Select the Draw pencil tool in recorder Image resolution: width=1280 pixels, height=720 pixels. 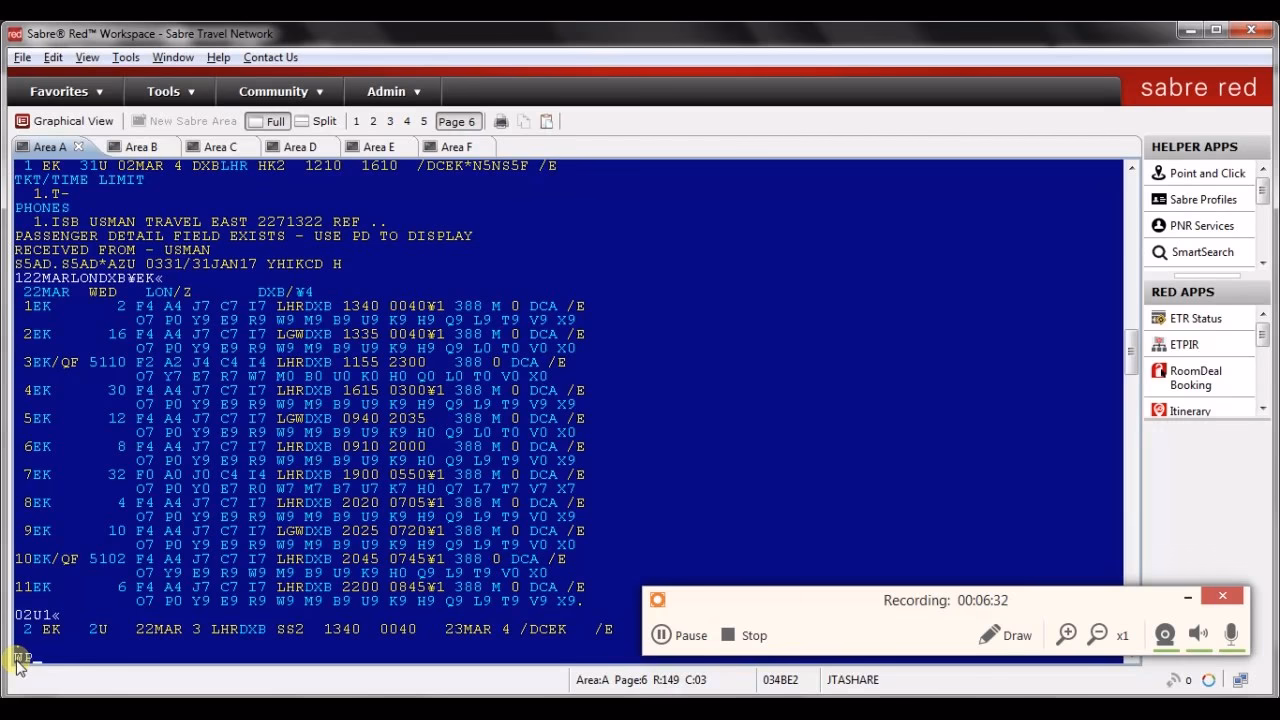click(1005, 635)
